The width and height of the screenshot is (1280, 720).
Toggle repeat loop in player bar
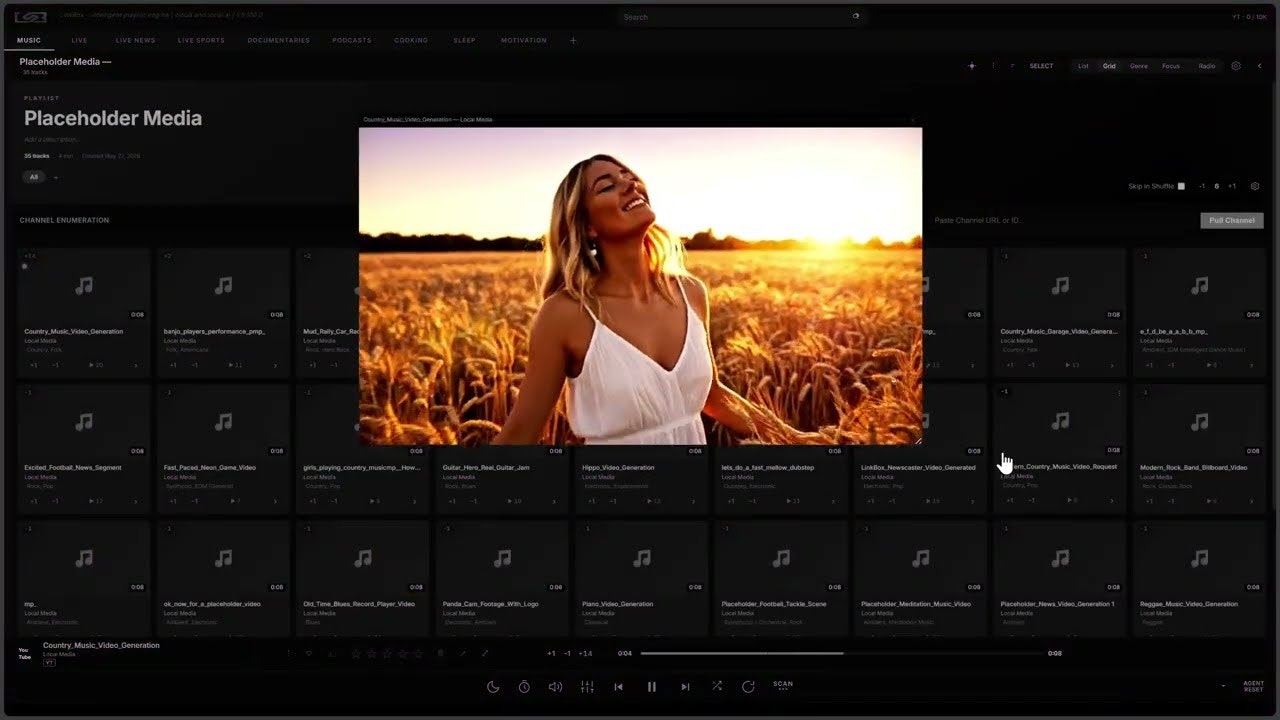748,687
